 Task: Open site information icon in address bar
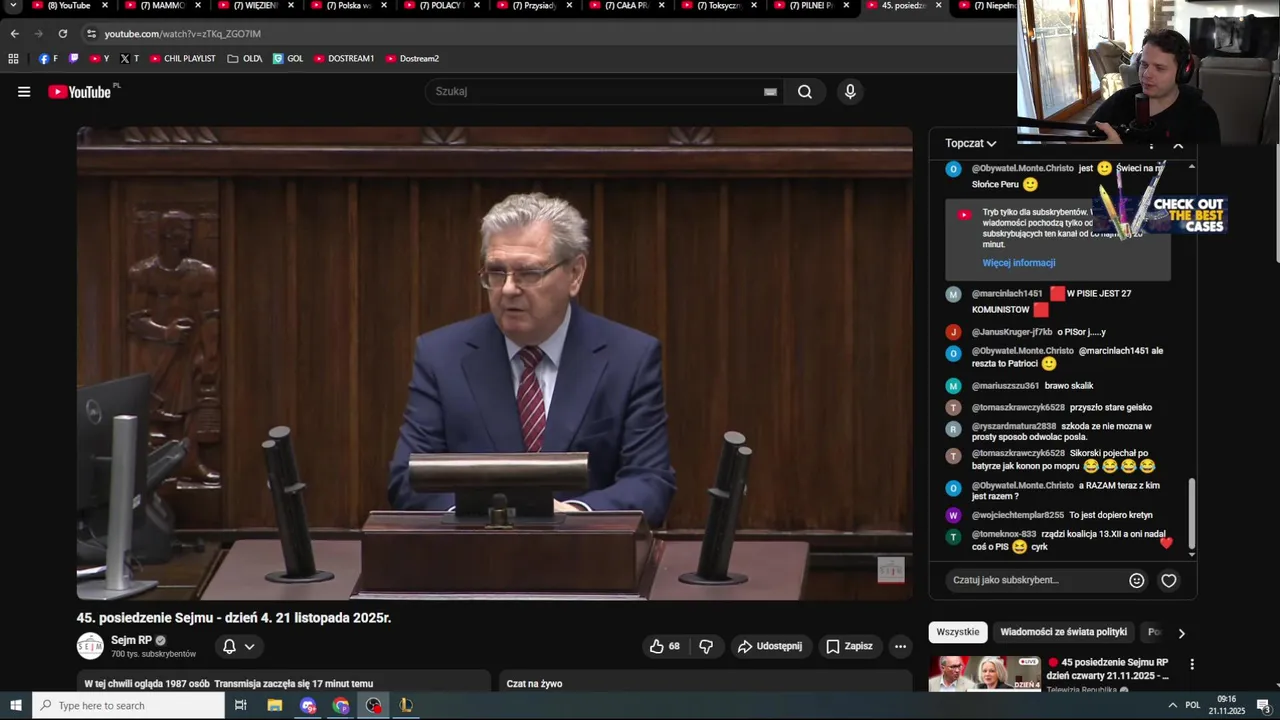91,33
